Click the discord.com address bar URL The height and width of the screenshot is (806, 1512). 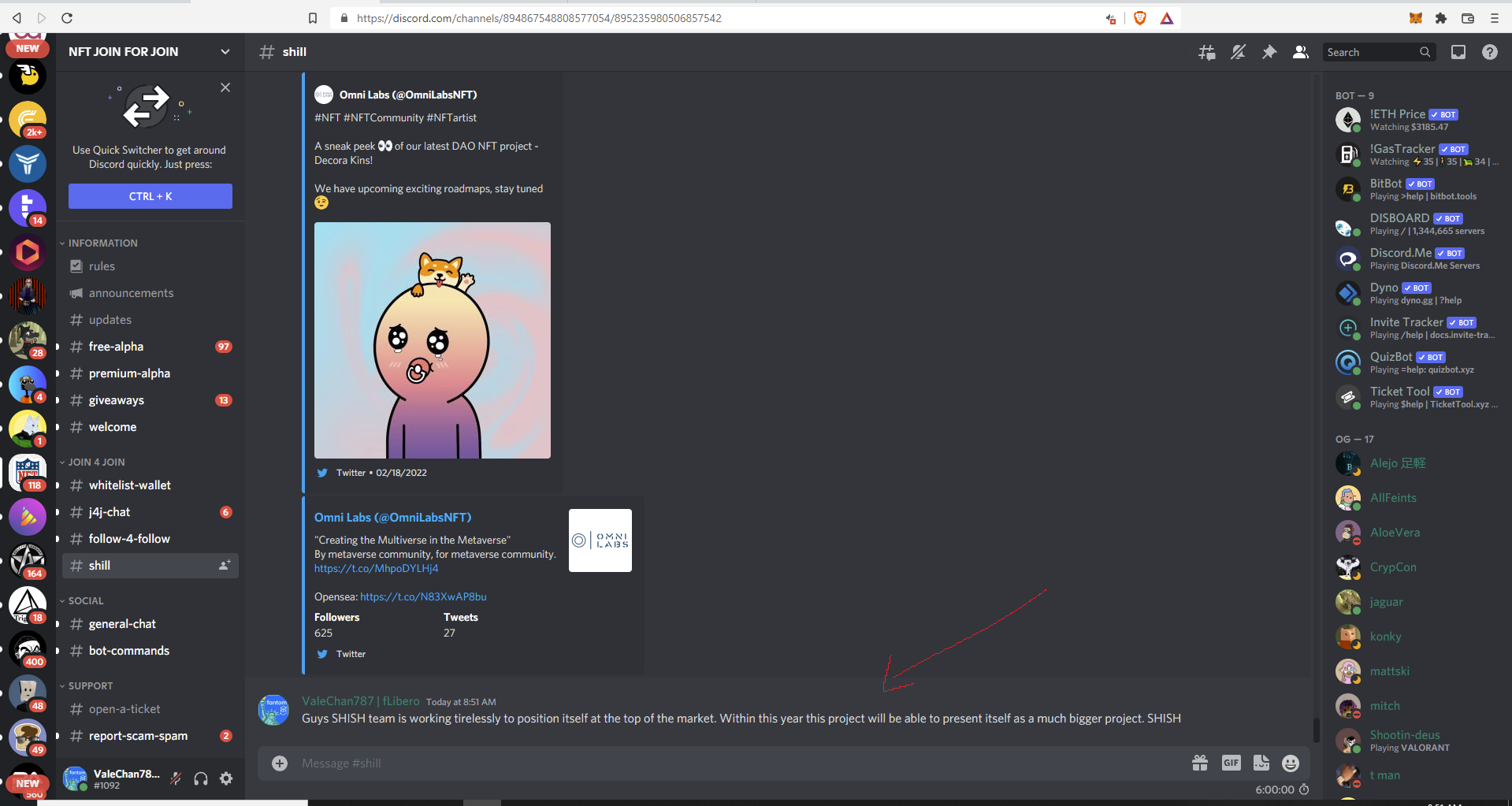pyautogui.click(x=539, y=18)
